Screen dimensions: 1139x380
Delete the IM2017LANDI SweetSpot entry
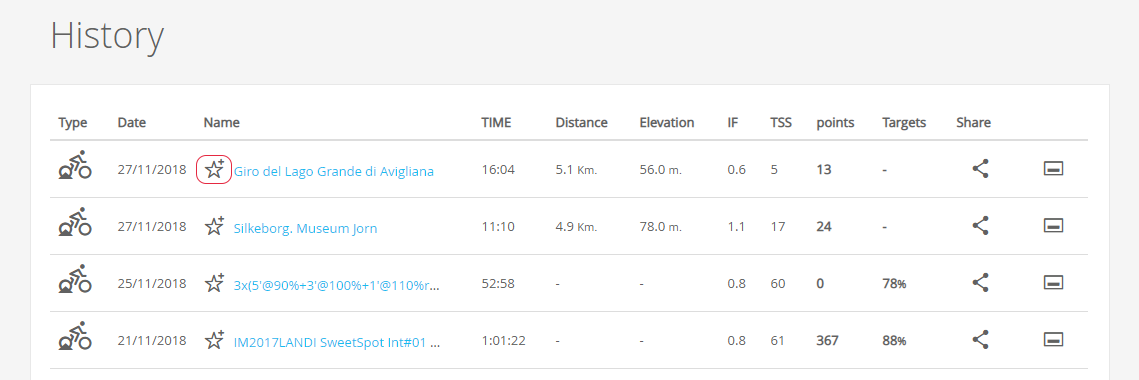click(1053, 339)
